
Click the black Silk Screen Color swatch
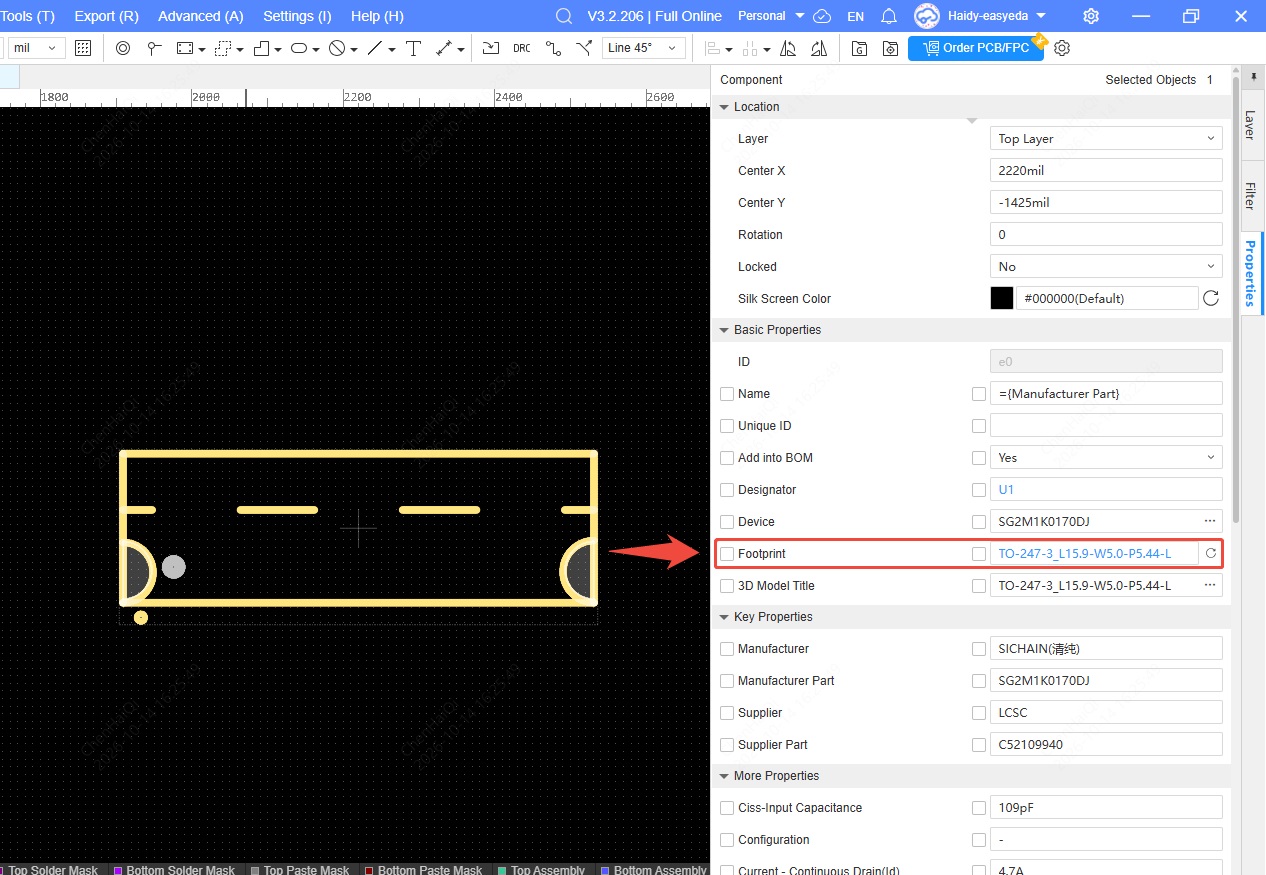1002,298
